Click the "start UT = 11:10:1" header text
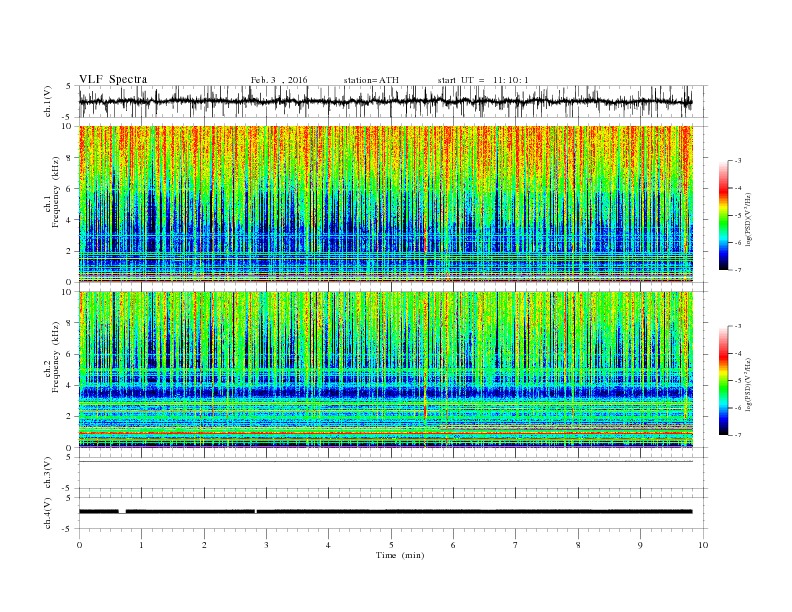 [483, 80]
